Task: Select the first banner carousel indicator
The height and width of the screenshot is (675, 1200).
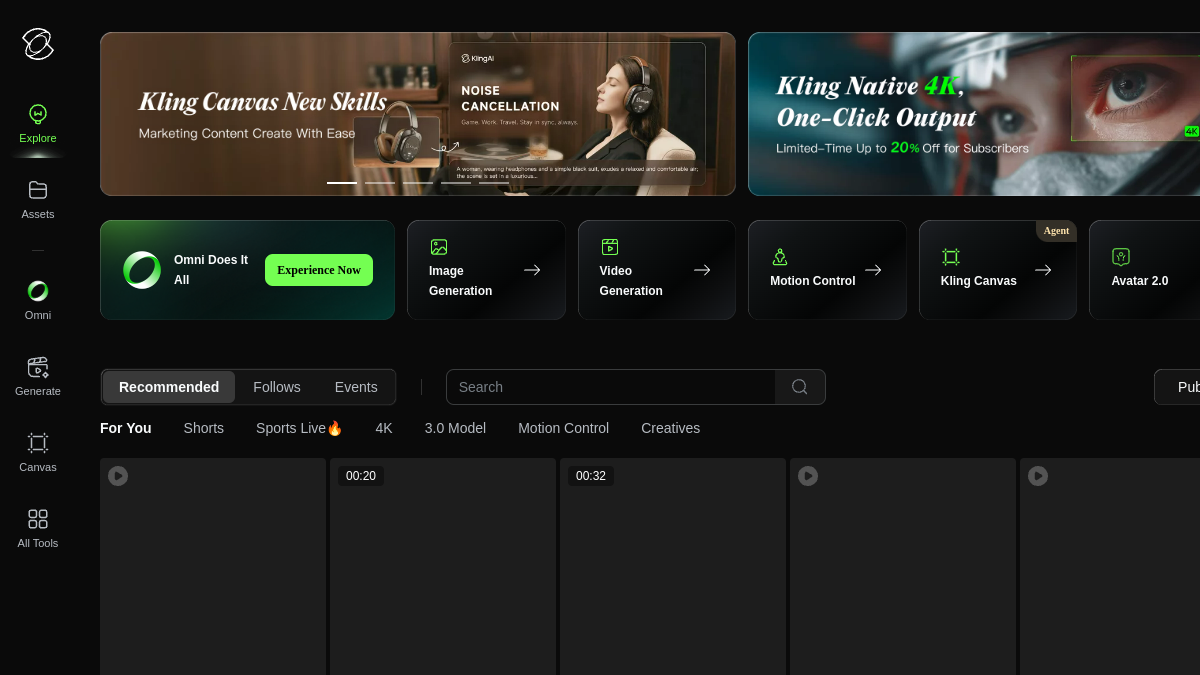Action: 342,183
